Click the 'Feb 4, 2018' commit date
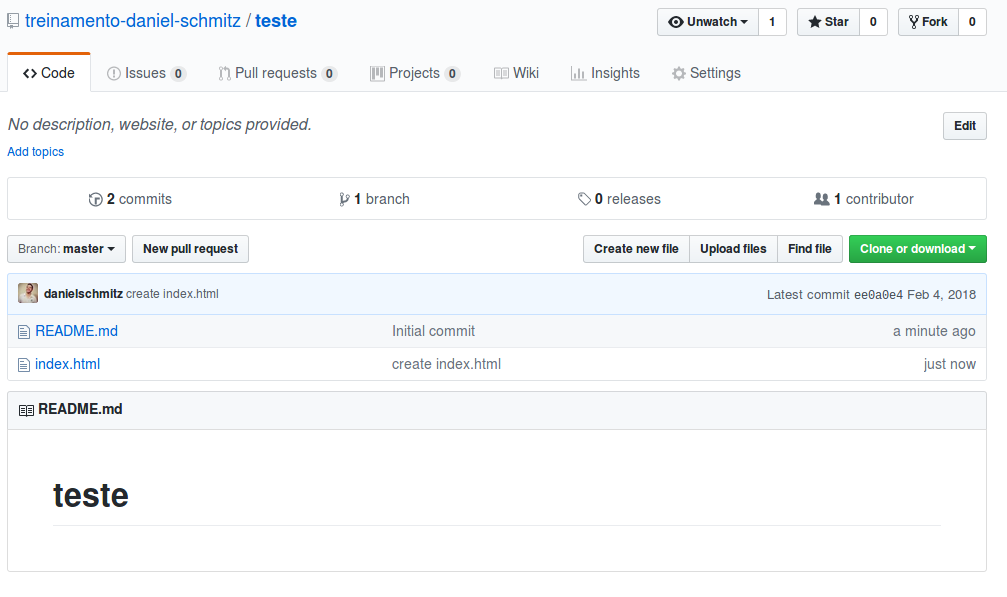 [x=941, y=295]
